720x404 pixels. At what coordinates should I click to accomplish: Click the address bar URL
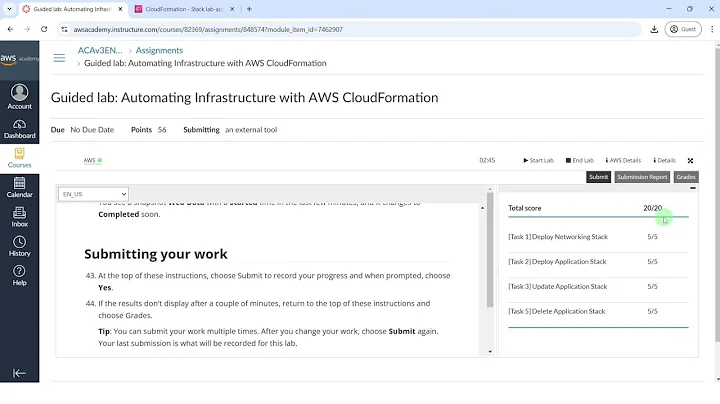pyautogui.click(x=208, y=29)
